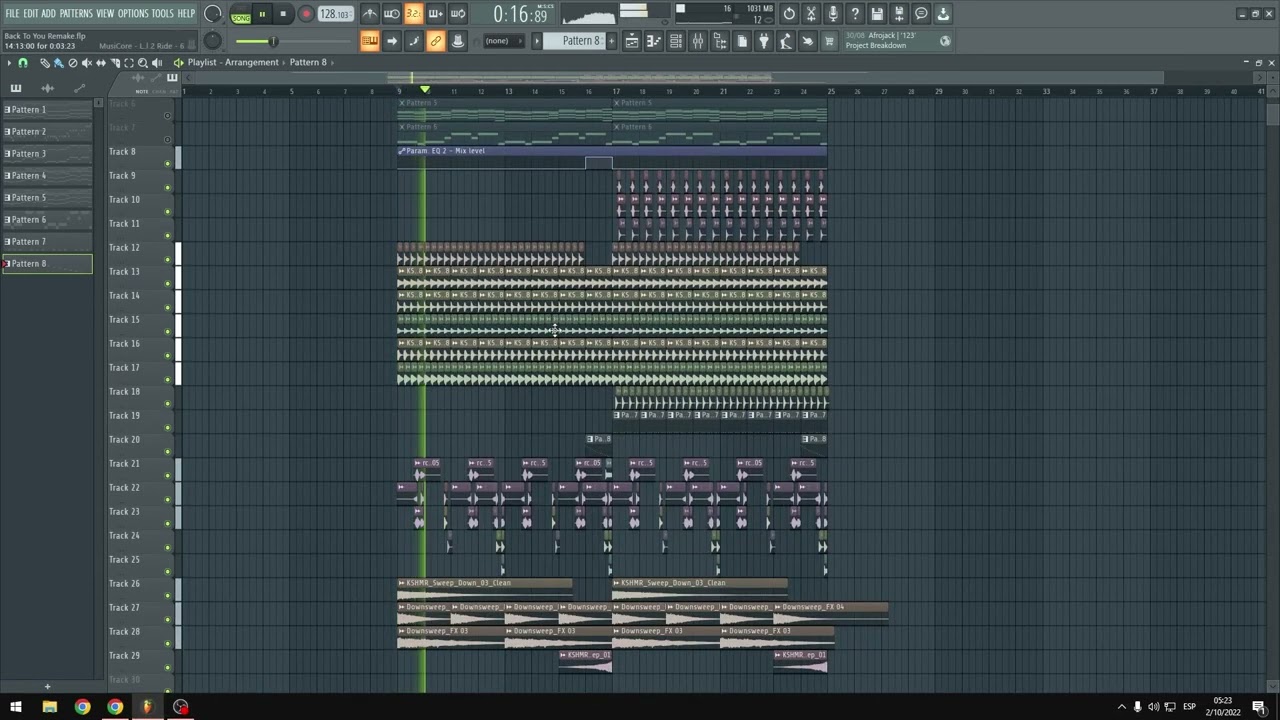Click the save new version icon
This screenshot has width=1280, height=720.
[899, 14]
